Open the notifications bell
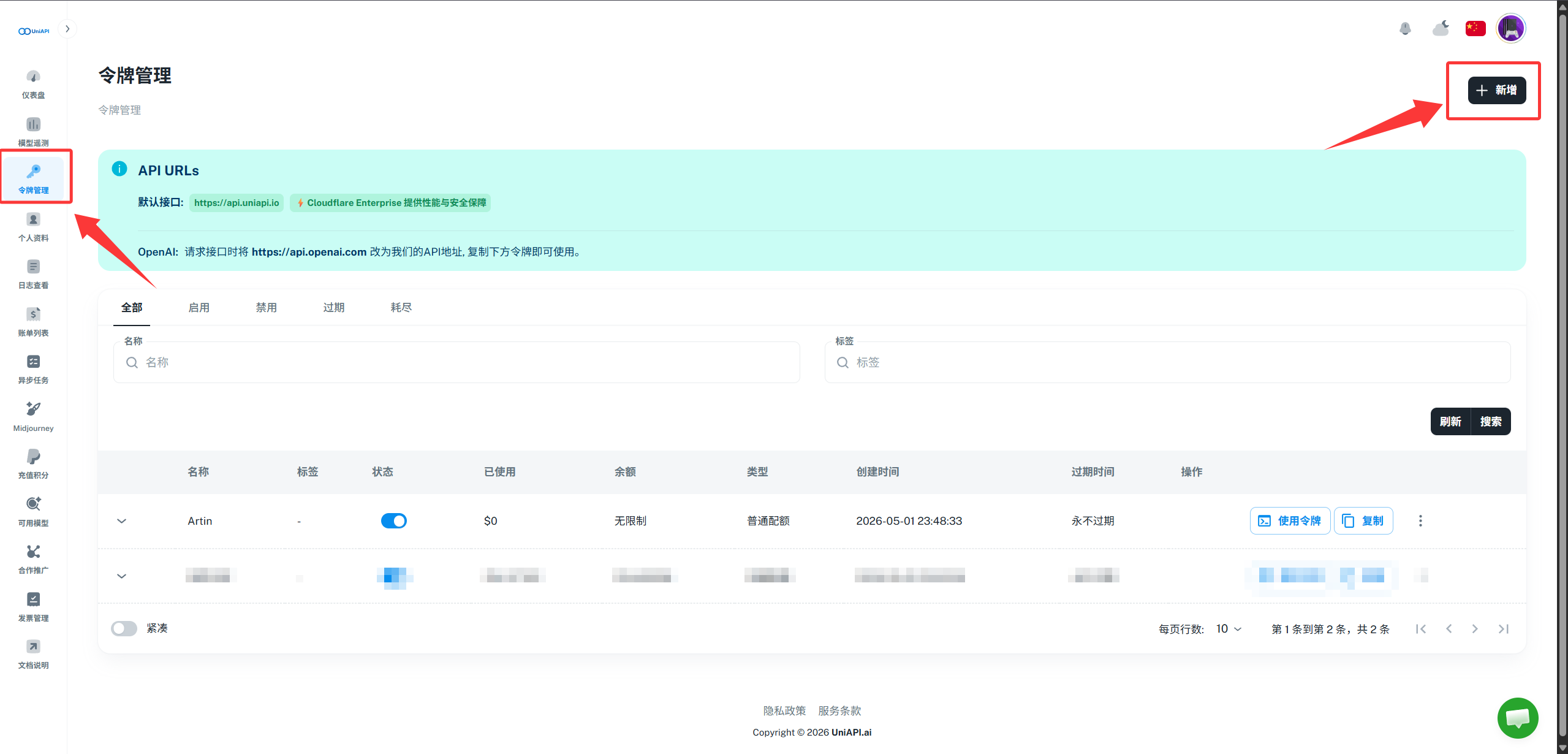Viewport: 1568px width, 754px height. 1405,28
